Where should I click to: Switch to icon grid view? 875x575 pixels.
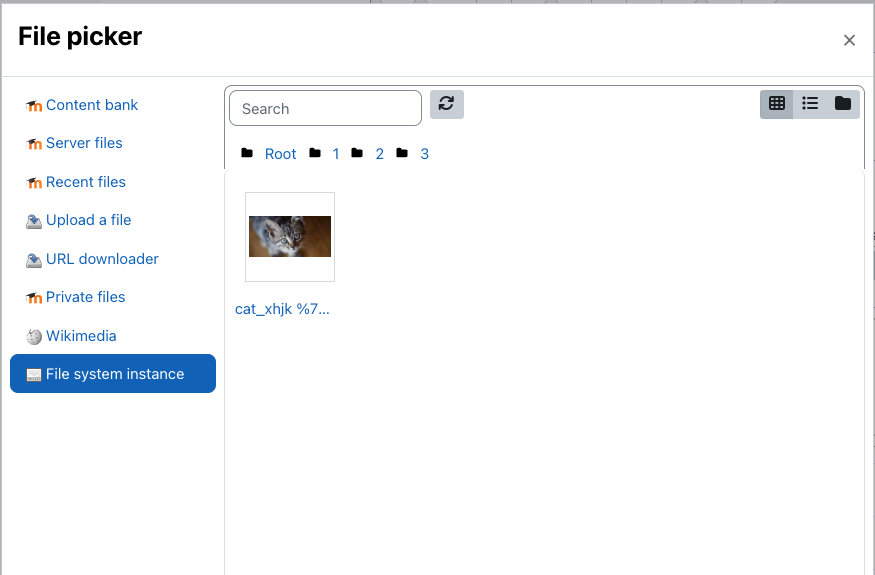click(777, 104)
